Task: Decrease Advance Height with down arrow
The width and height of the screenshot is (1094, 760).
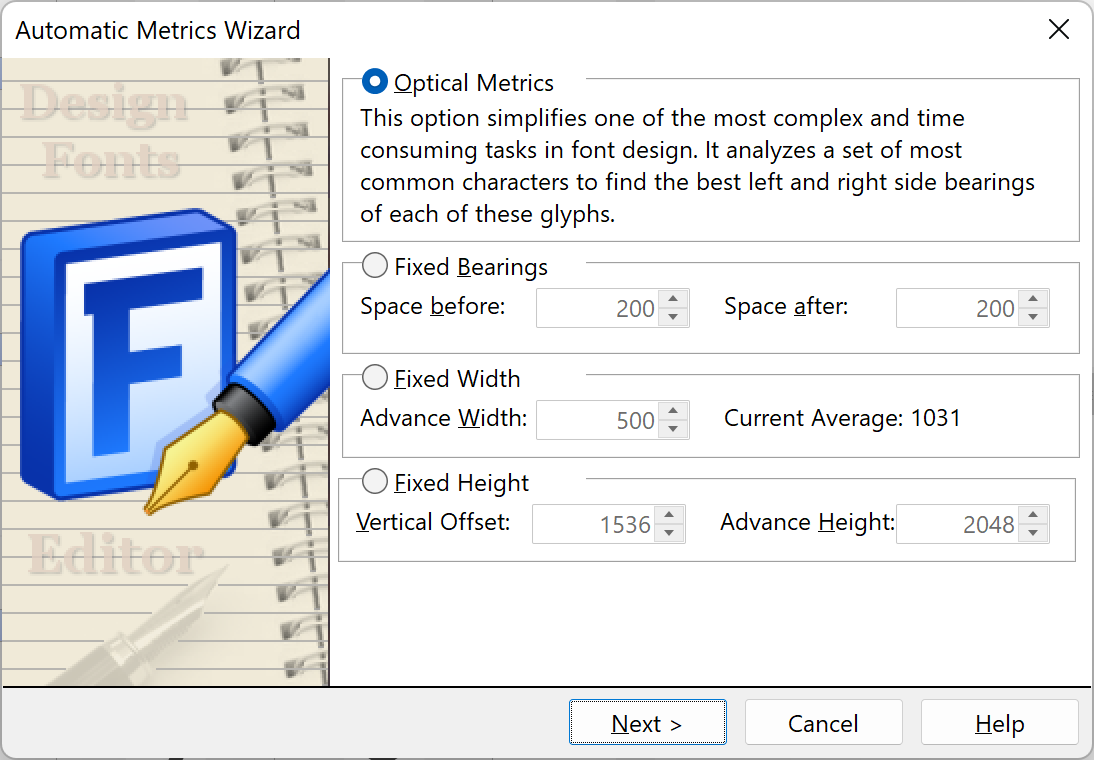Action: click(x=1033, y=532)
